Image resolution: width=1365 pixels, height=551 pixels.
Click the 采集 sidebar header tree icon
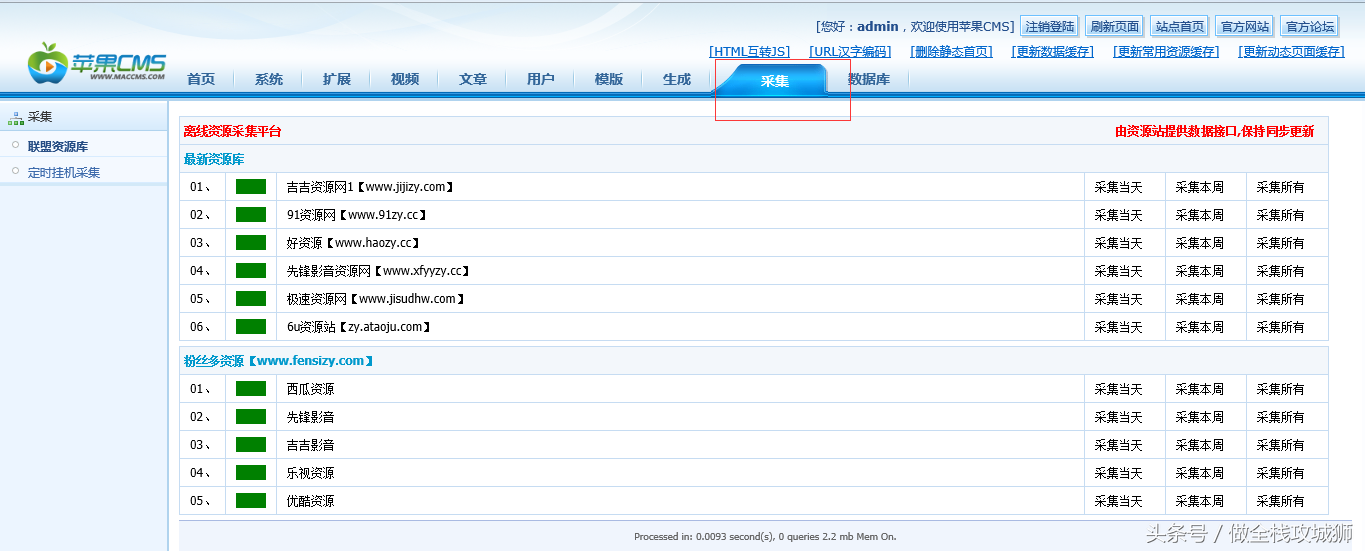tap(15, 118)
